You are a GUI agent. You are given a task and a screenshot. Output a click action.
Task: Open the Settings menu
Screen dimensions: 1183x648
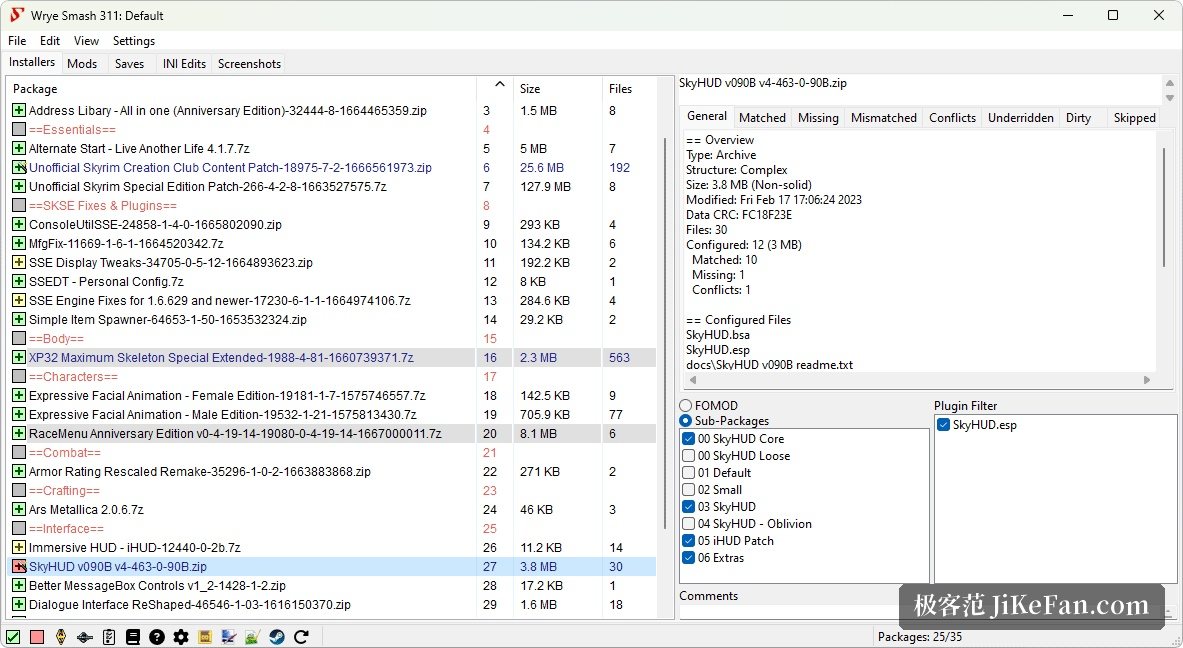(134, 41)
